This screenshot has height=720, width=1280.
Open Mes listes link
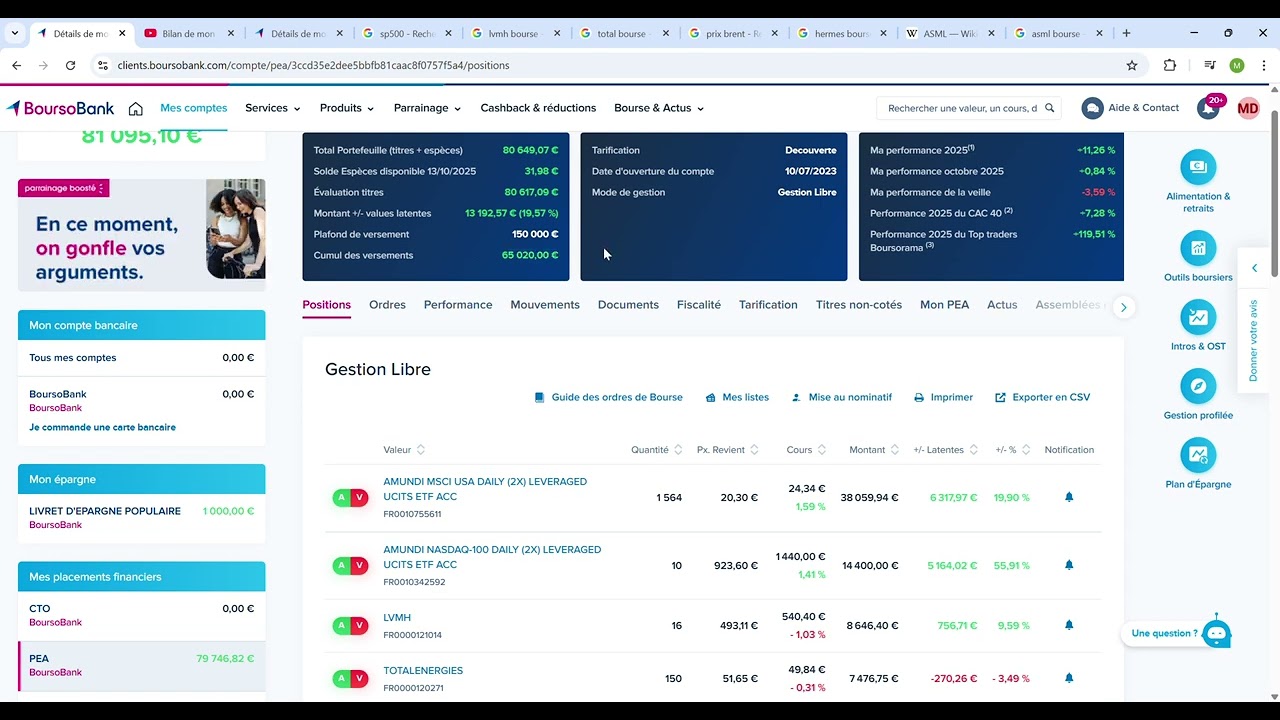(x=737, y=397)
